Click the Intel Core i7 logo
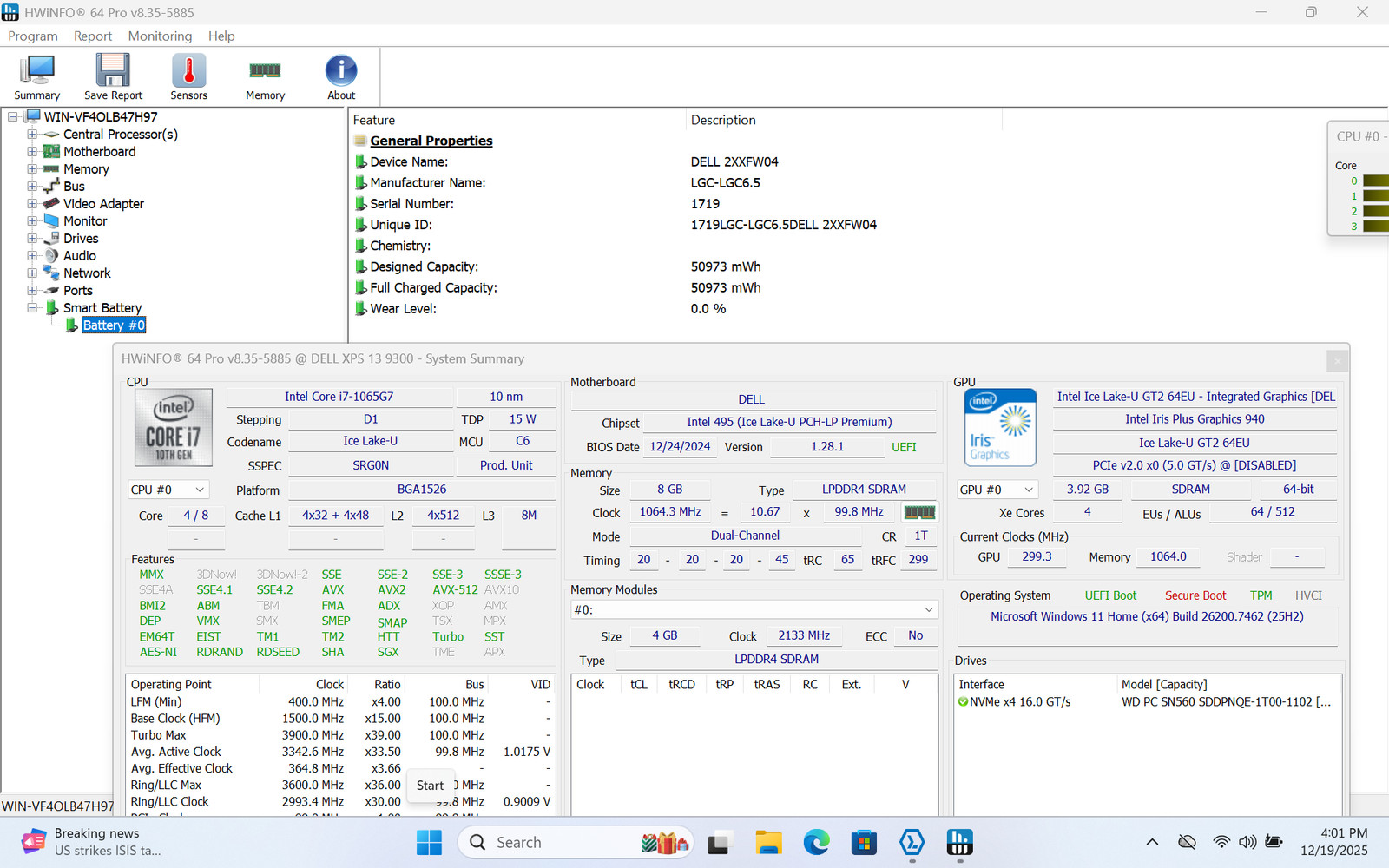1389x868 pixels. [x=173, y=428]
